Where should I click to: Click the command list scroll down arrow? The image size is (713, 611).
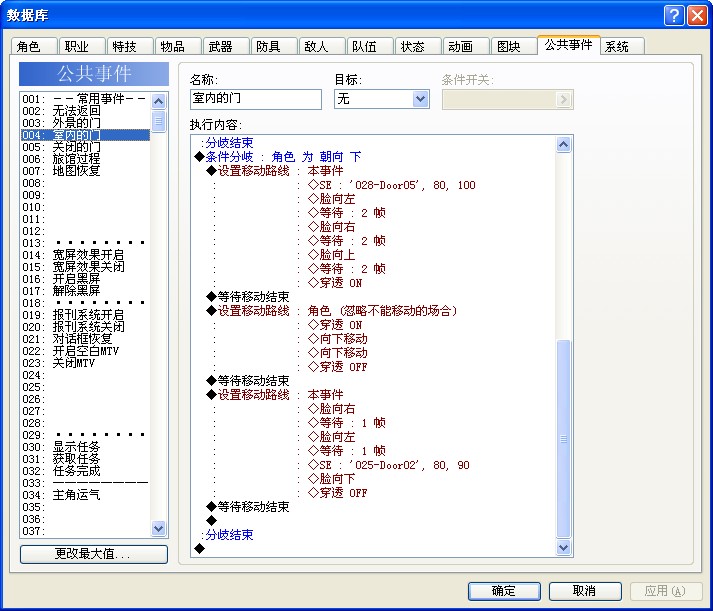[563, 547]
